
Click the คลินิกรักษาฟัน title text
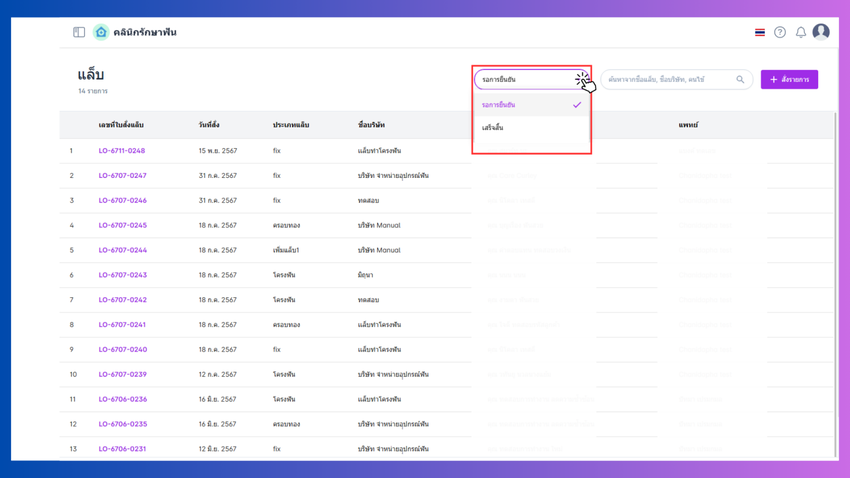click(145, 32)
